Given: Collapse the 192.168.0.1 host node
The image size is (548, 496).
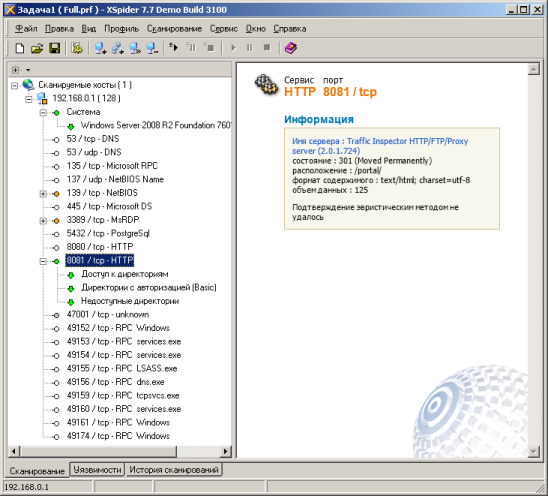Looking at the screenshot, I should [x=29, y=99].
